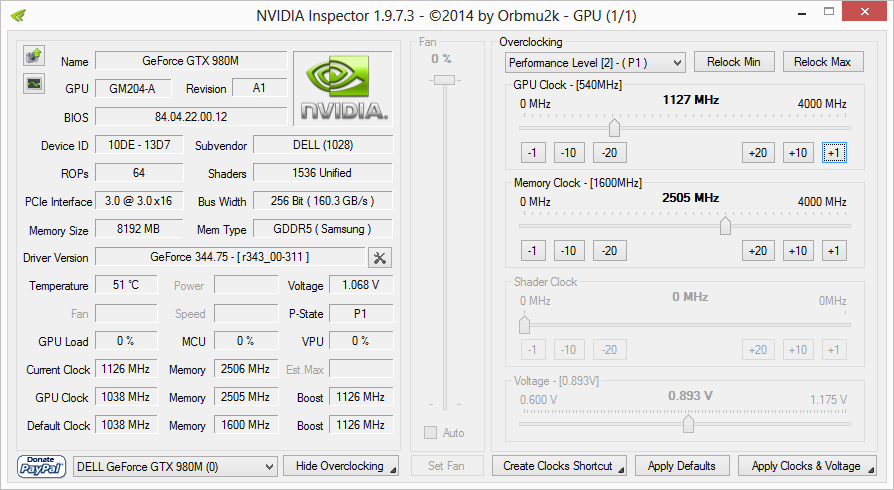
Task: Decrease GPU Clock by 1 MHz
Action: click(x=533, y=153)
